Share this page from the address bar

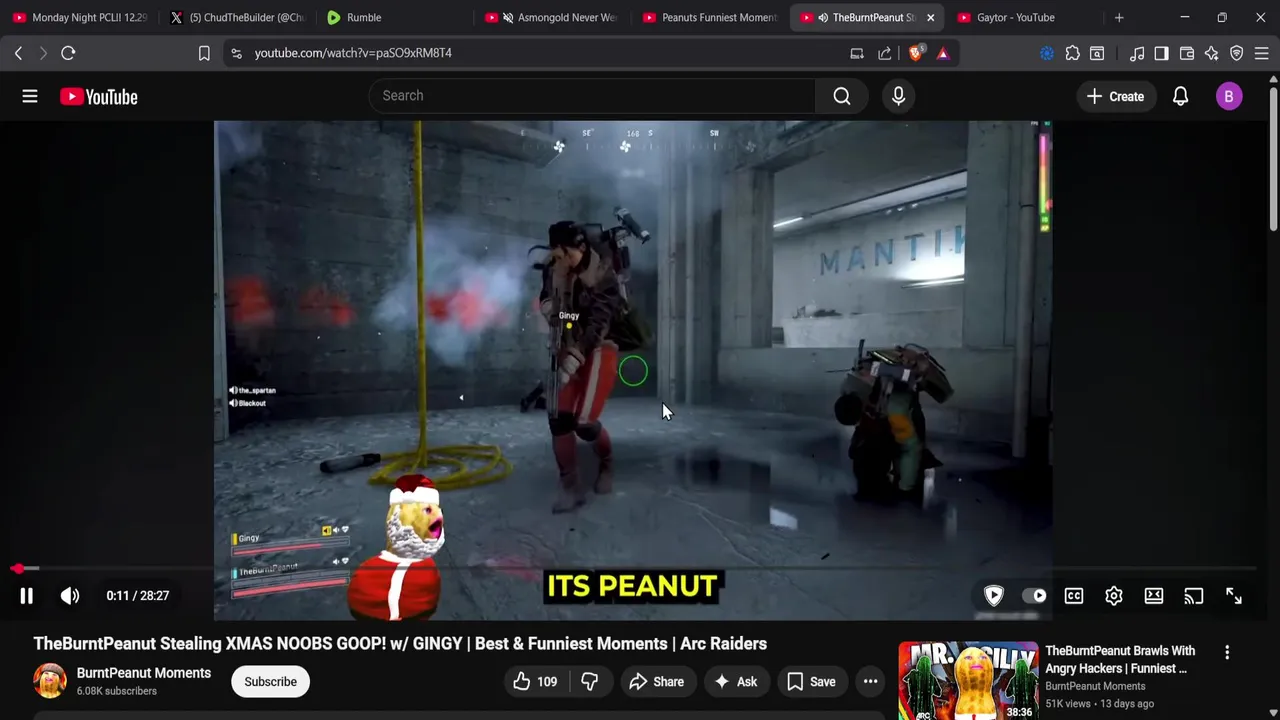tap(885, 53)
